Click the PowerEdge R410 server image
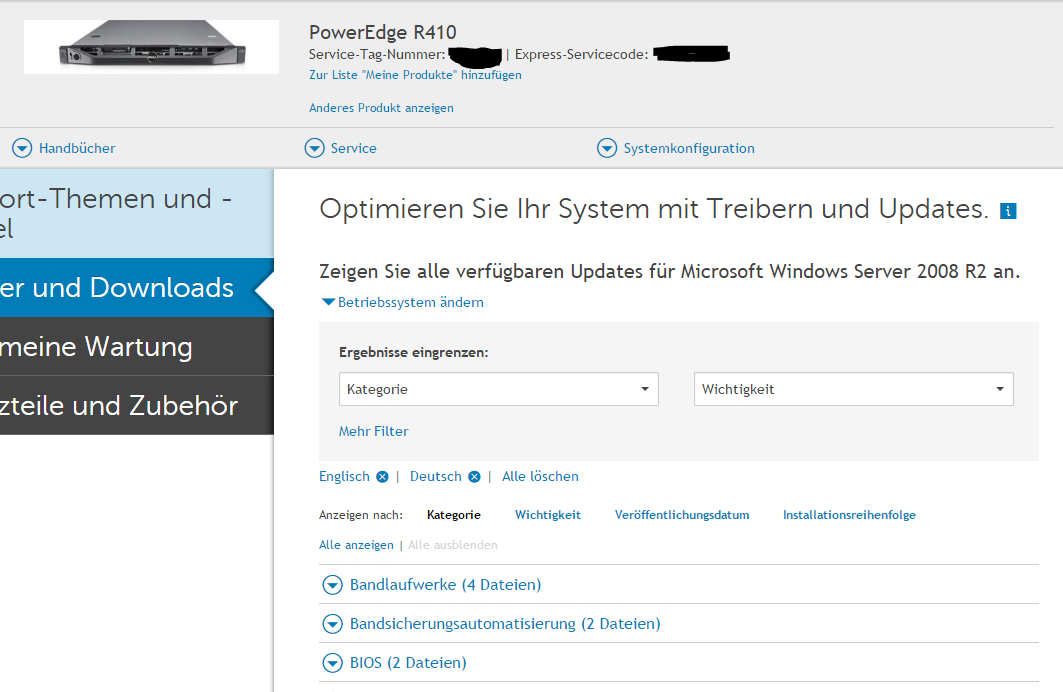Image resolution: width=1063 pixels, height=692 pixels. coord(151,47)
